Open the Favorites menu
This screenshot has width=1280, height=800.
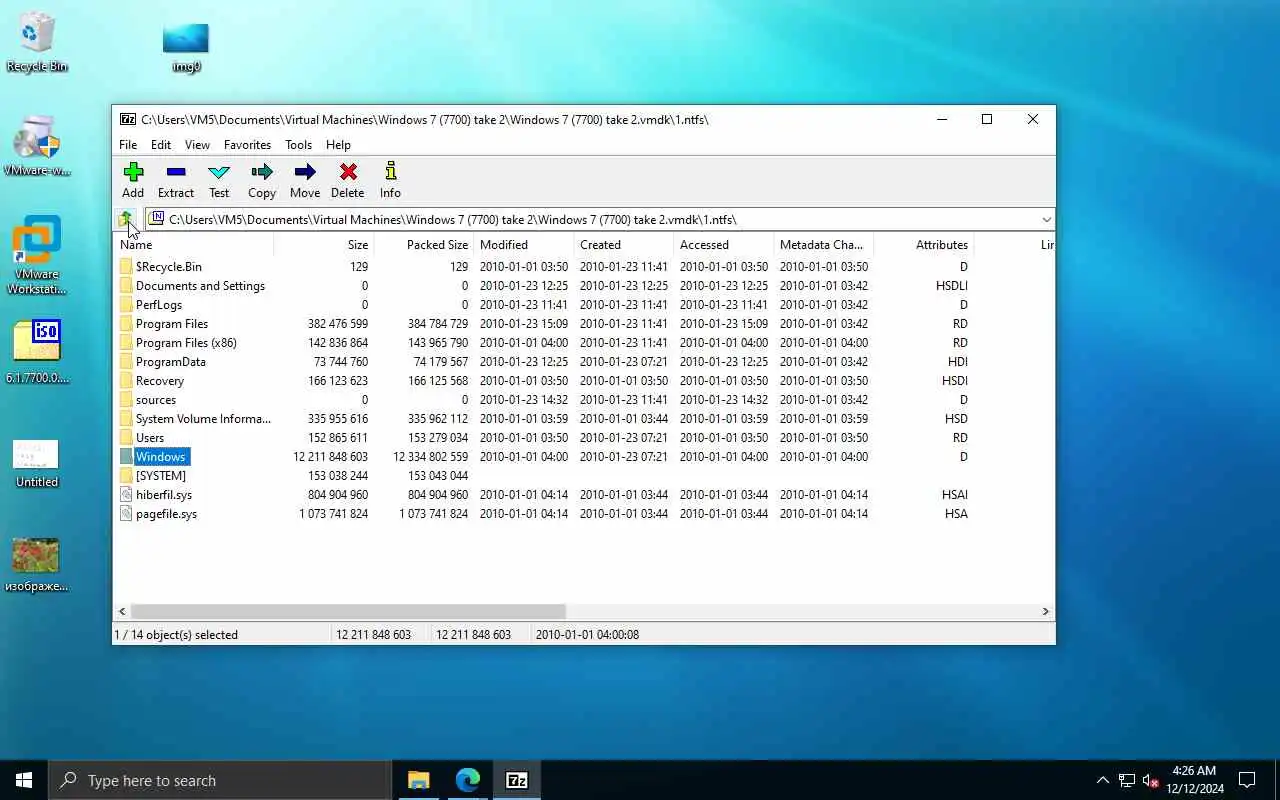(x=247, y=145)
